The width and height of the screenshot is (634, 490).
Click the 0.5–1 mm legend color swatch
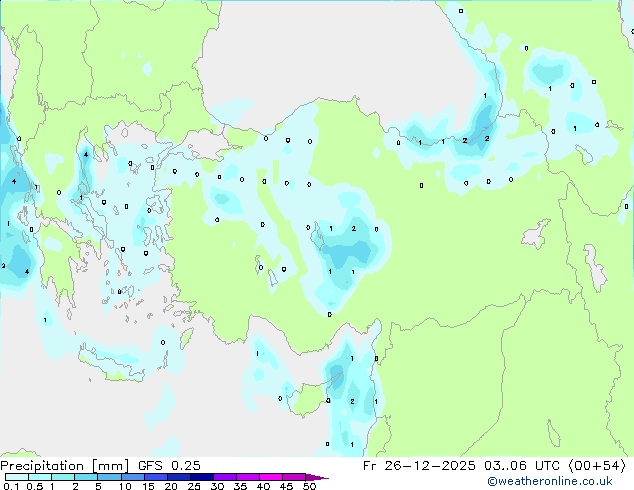tap(40, 477)
